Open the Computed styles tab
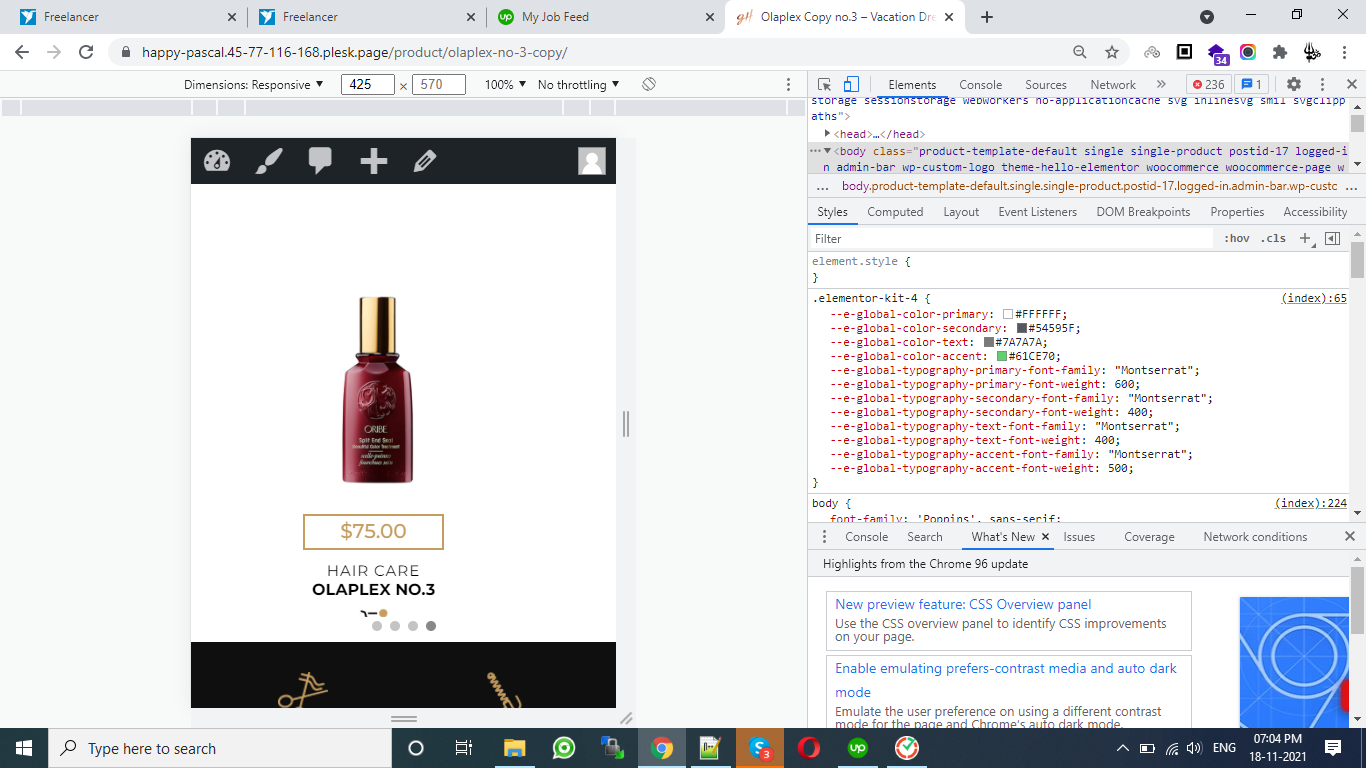Viewport: 1366px width, 768px height. pyautogui.click(x=895, y=212)
